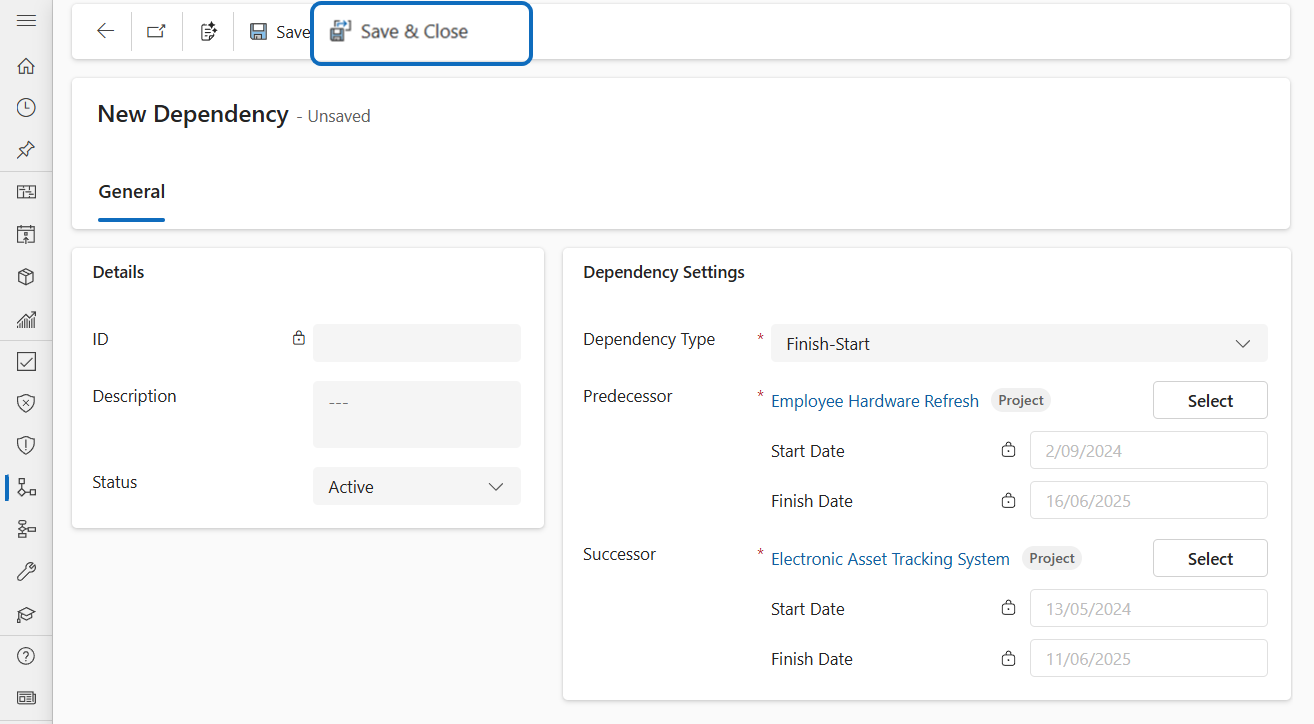
Task: Open the wrench settings icon
Action: pos(26,572)
